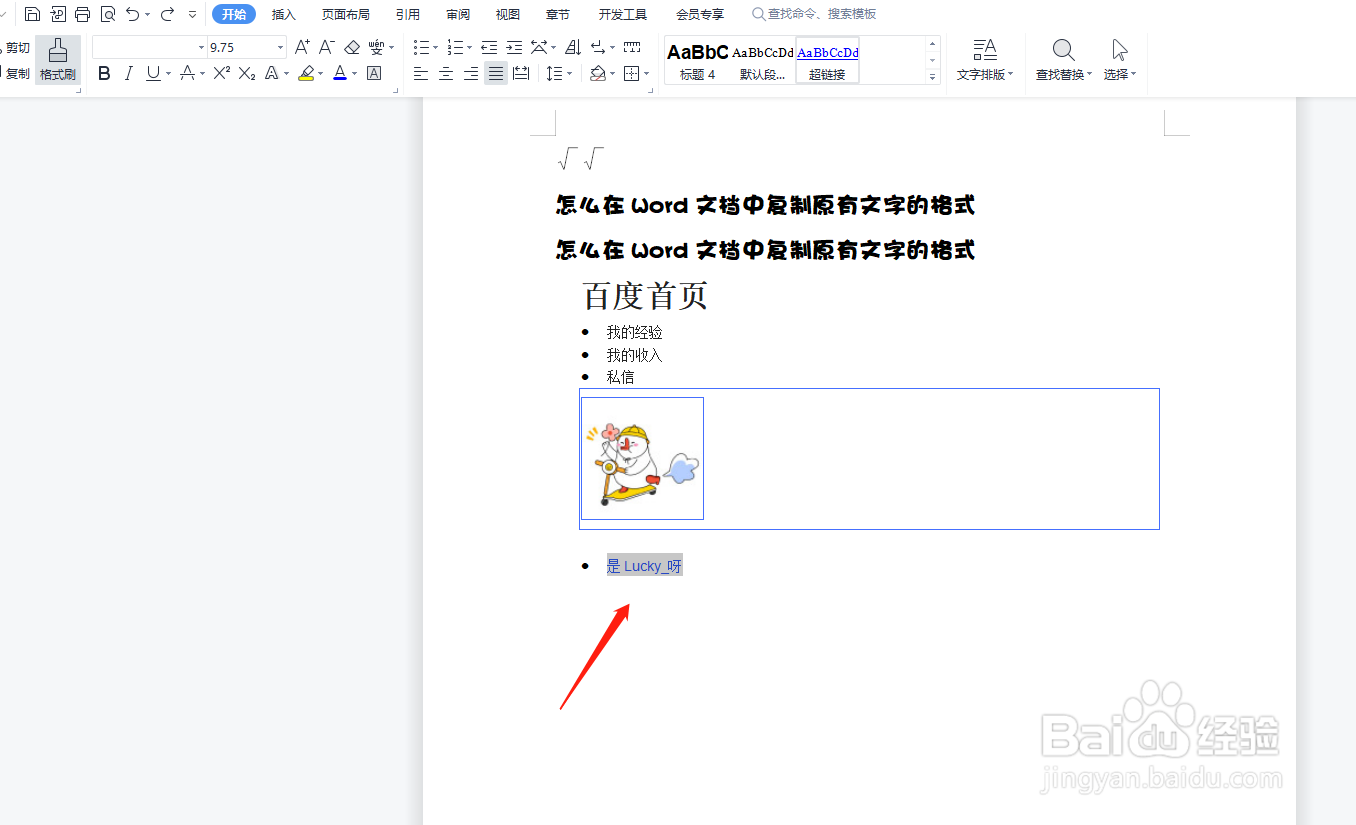Expand the styles gallery more arrow
Image resolution: width=1356 pixels, height=825 pixels.
[933, 77]
